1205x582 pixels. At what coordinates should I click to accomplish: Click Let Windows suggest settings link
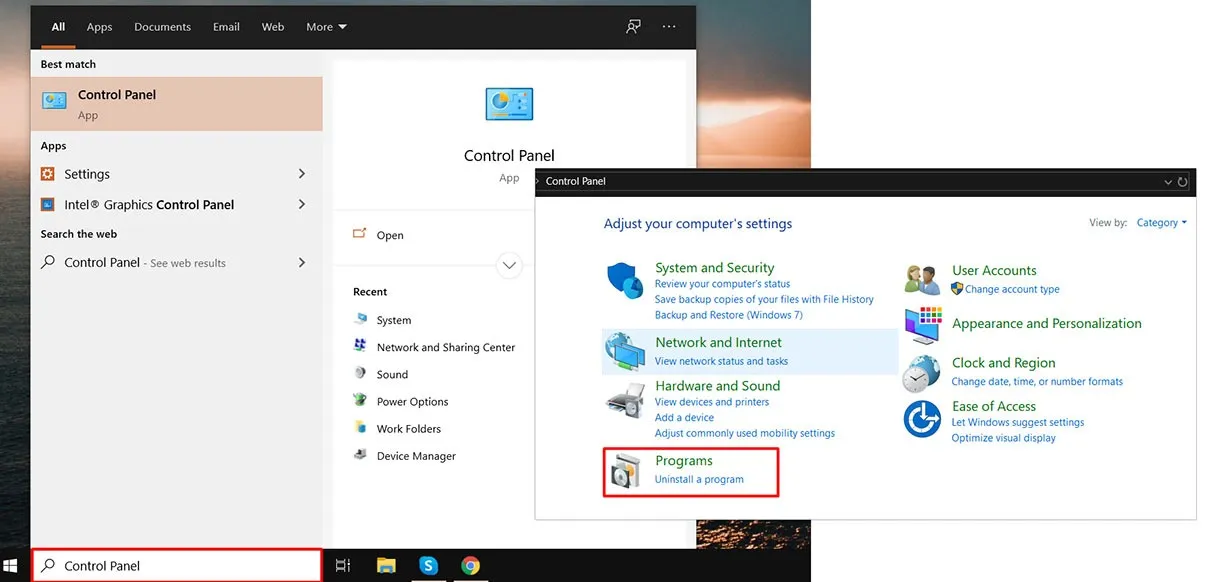1017,422
